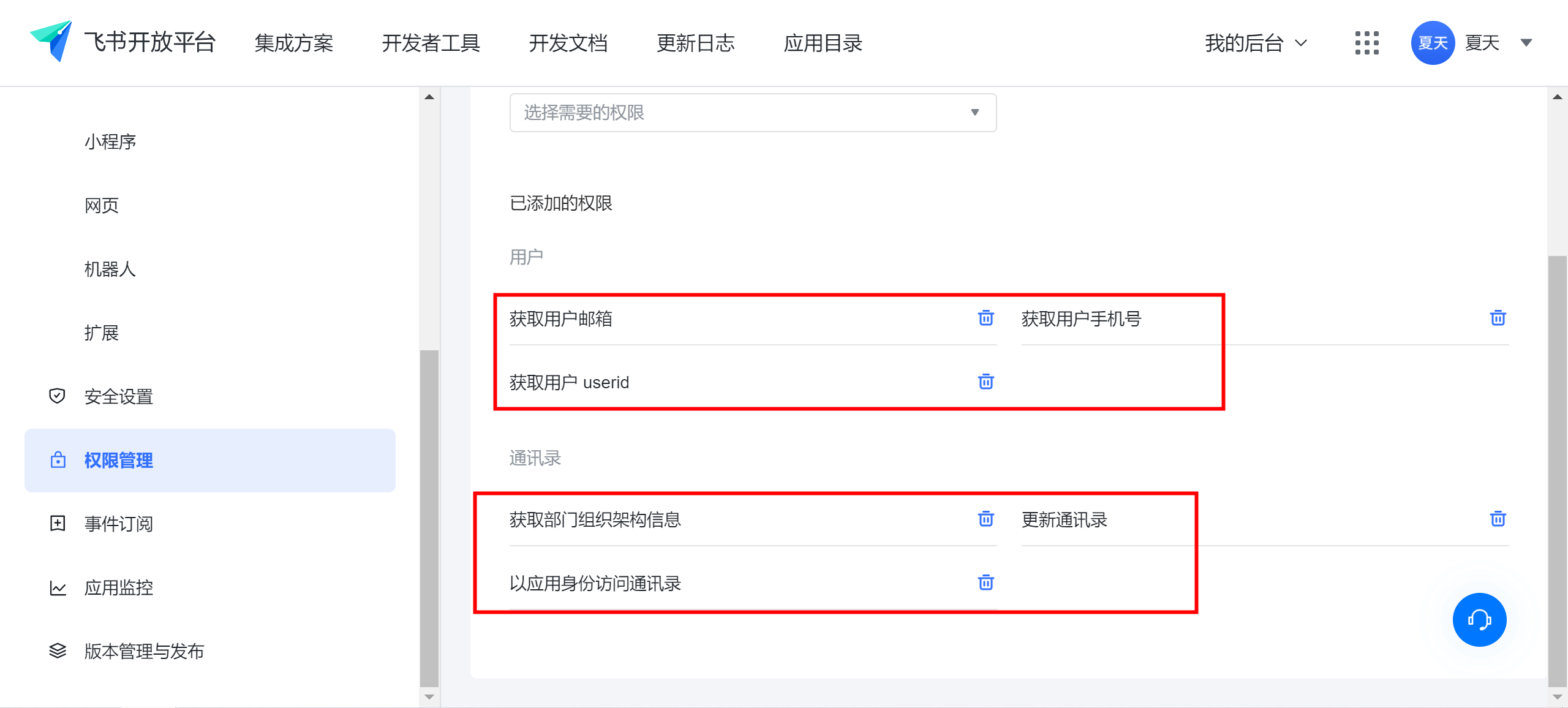Delete the 获取用户手机号 permission
The width and height of the screenshot is (1568, 708).
tap(1498, 318)
